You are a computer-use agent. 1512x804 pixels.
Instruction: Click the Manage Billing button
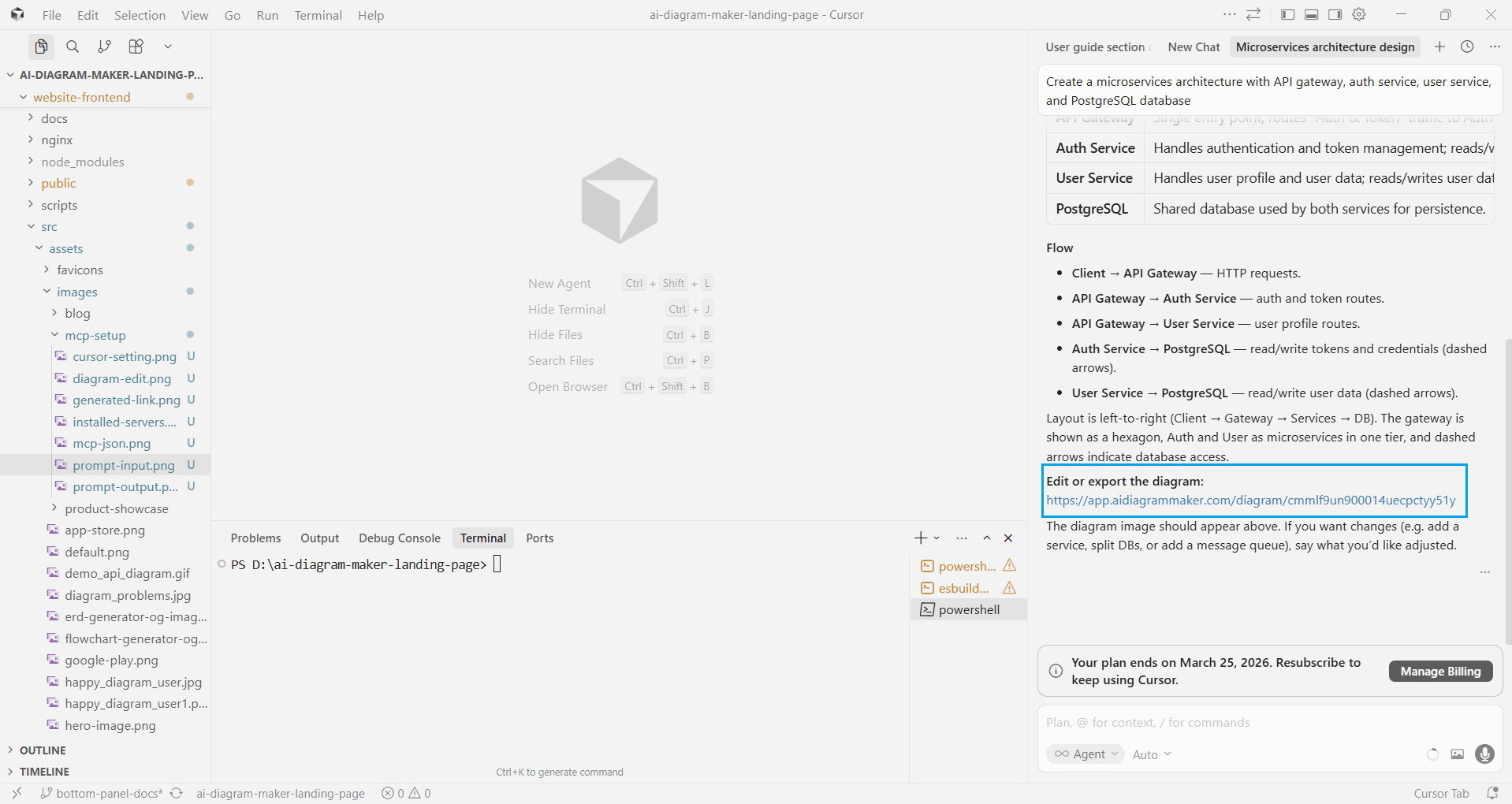coord(1440,671)
